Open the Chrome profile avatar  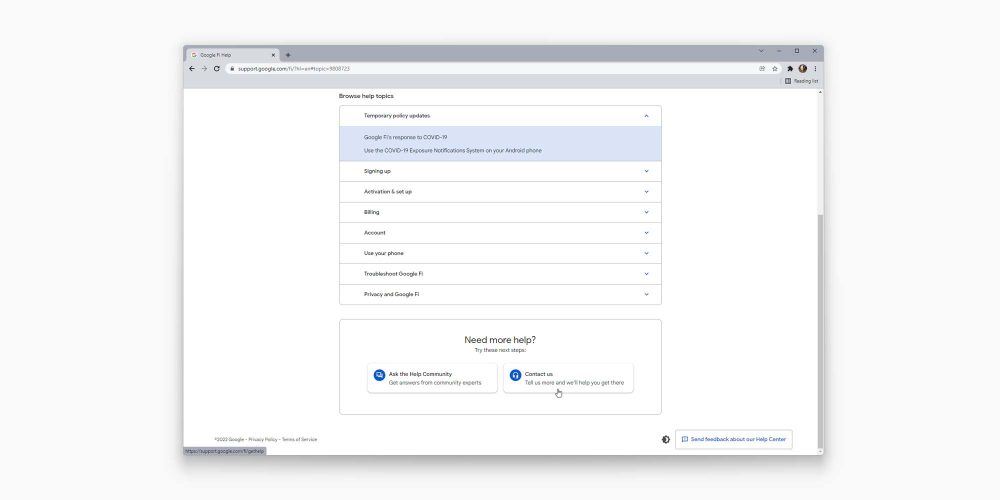click(x=802, y=69)
